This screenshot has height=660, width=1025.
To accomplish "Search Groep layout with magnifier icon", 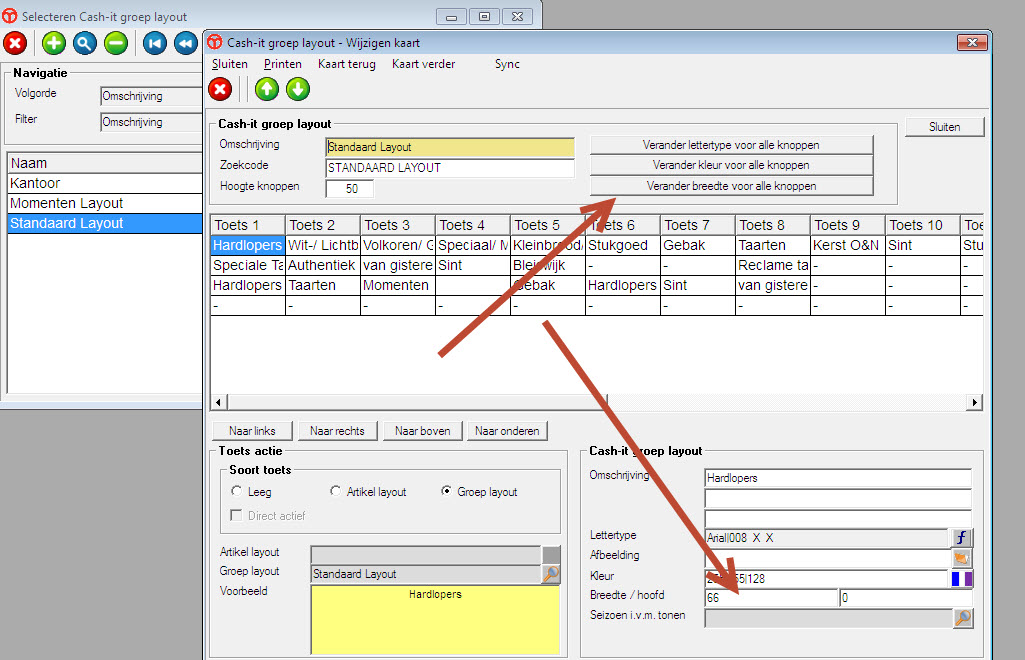I will [551, 574].
